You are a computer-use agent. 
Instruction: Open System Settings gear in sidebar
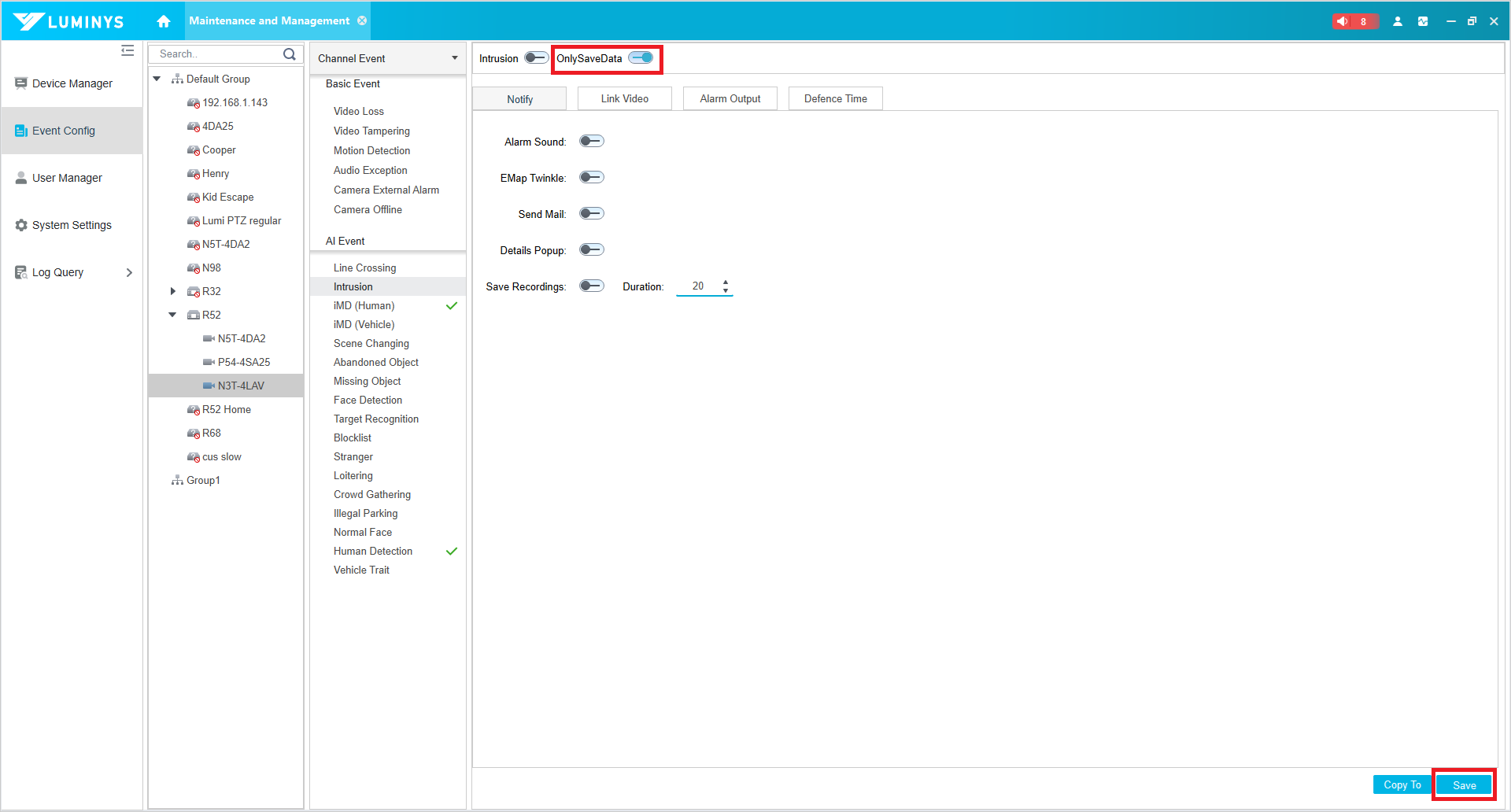[72, 225]
